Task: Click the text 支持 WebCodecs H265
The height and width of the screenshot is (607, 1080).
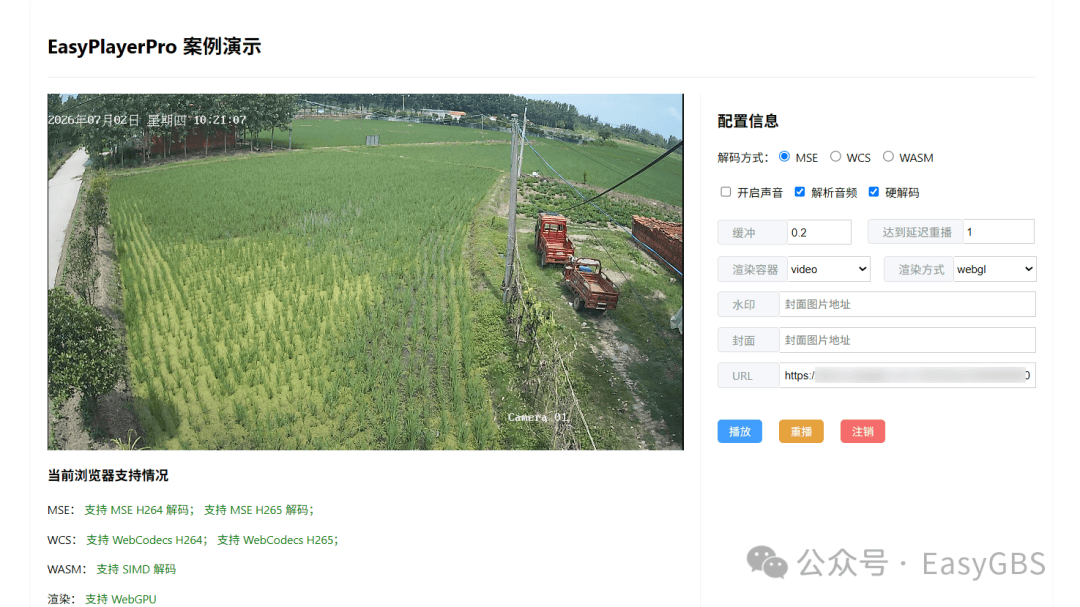Action: point(275,539)
